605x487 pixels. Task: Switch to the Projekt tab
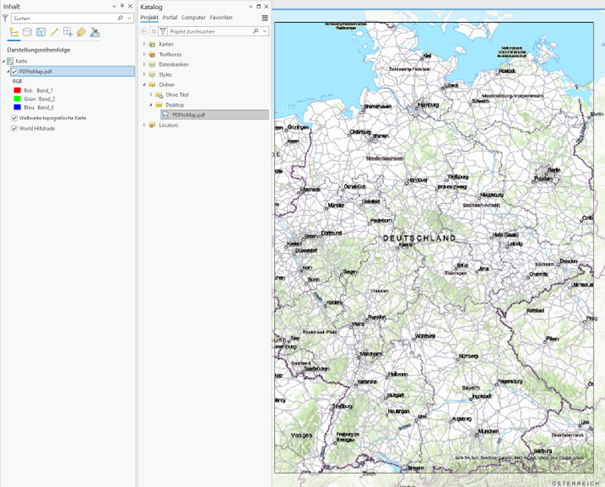click(x=149, y=18)
